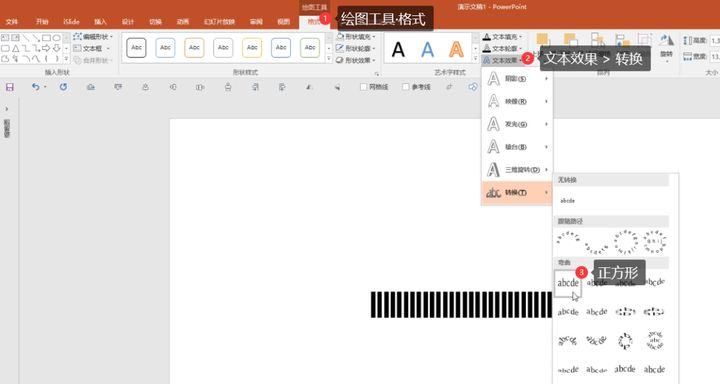This screenshot has width=720, height=384.
Task: Open 文本填充 dropdown
Action: (x=502, y=36)
